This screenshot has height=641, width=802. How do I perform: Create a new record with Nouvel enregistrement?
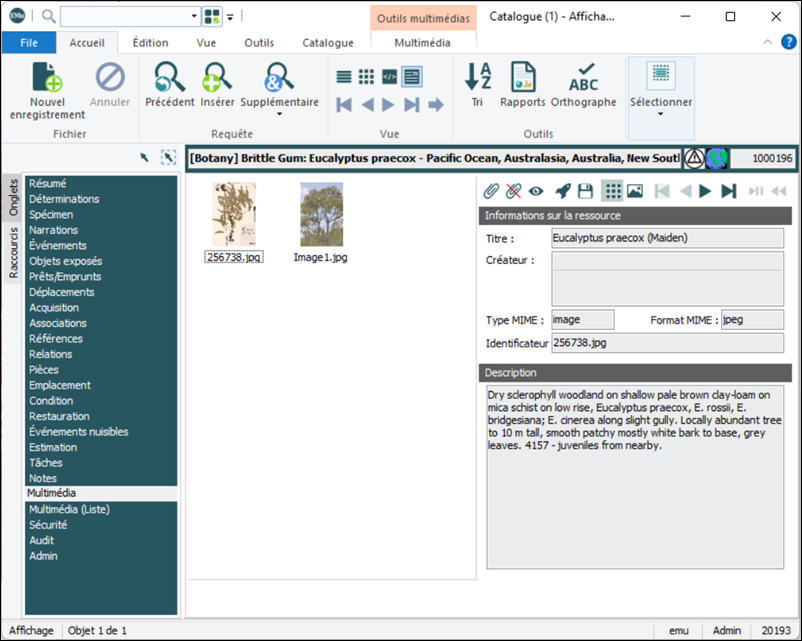pyautogui.click(x=47, y=91)
